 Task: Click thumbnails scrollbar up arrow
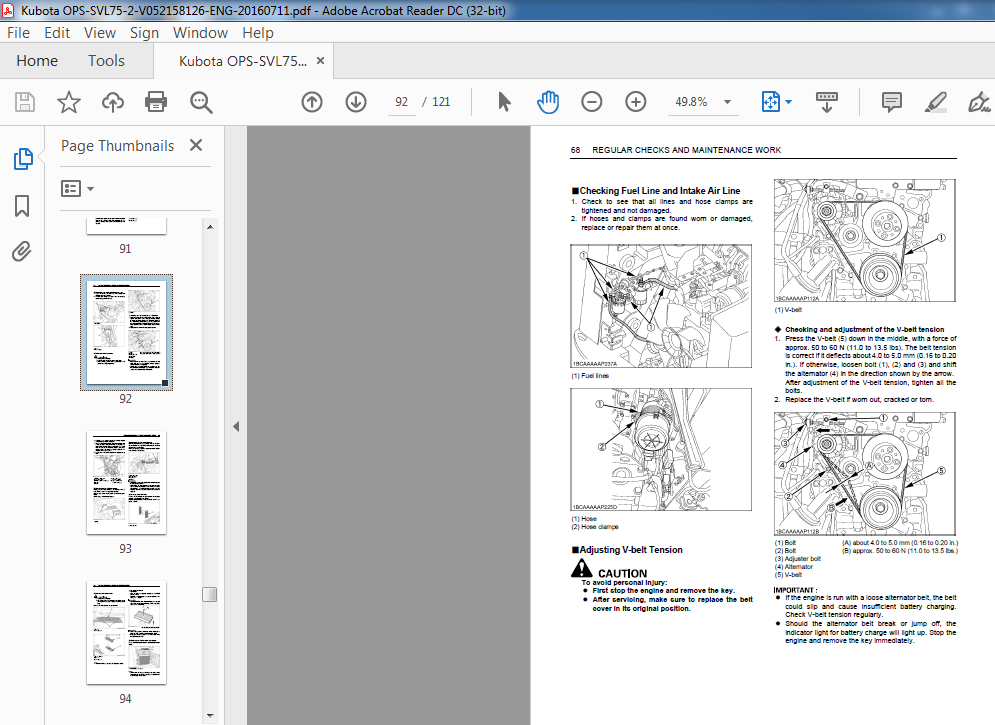(210, 226)
